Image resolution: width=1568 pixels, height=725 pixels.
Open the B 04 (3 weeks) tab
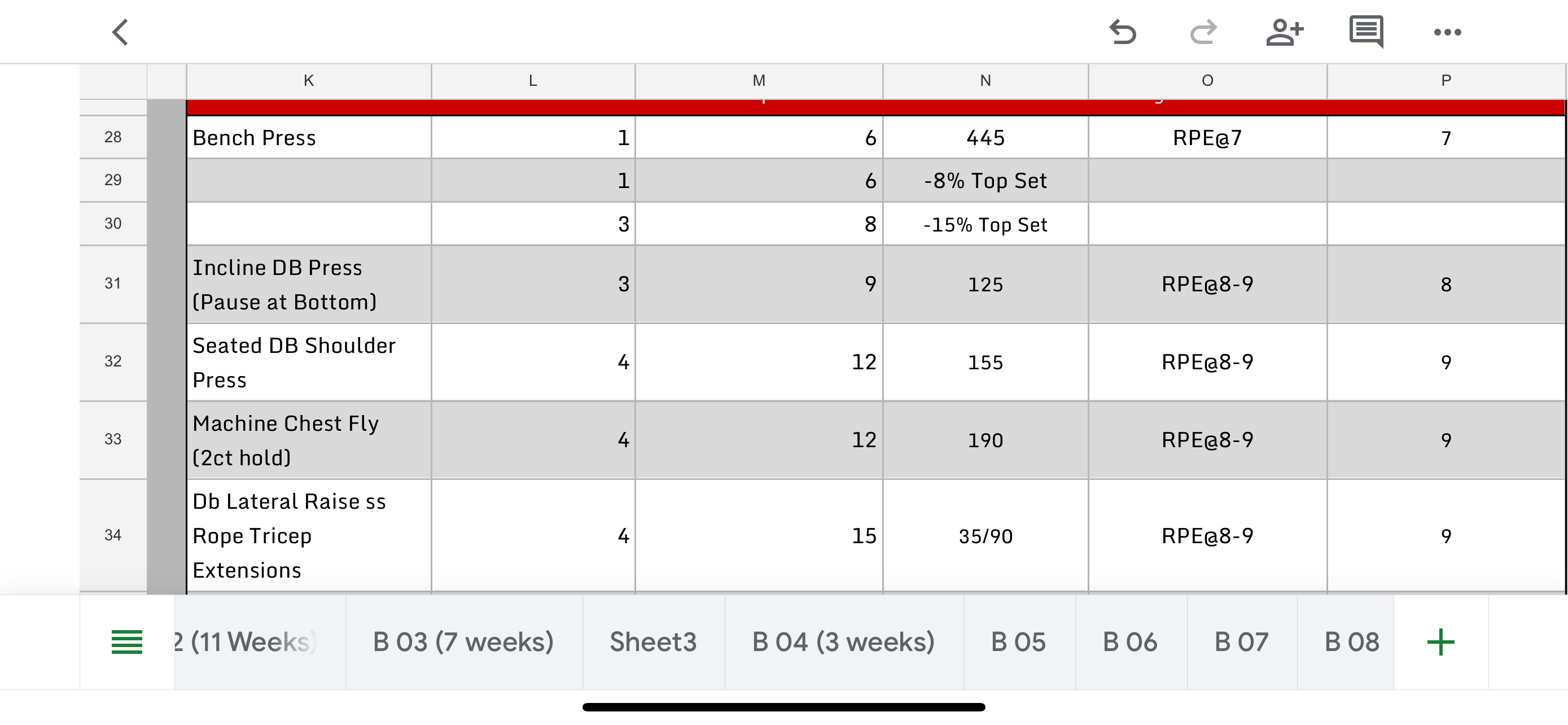pos(843,642)
